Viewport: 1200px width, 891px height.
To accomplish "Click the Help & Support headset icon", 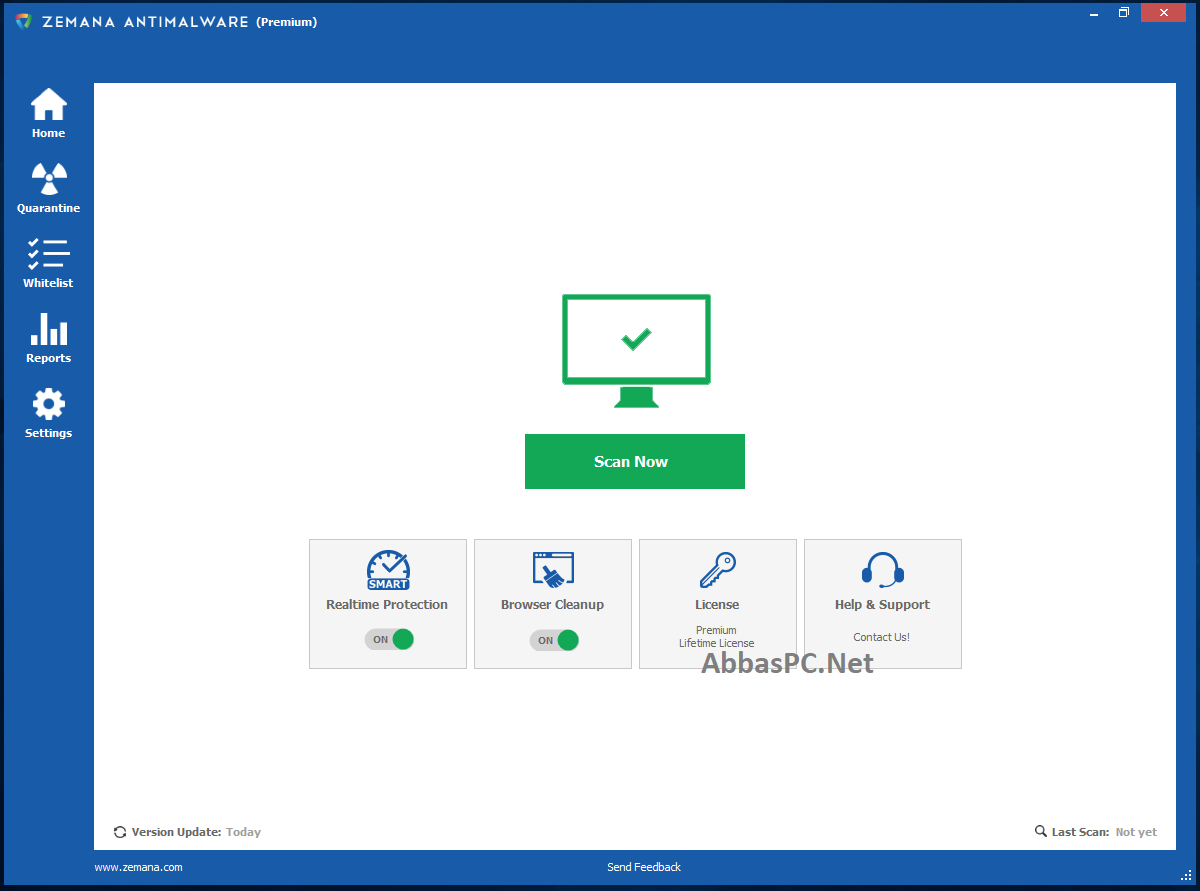I will (882, 569).
